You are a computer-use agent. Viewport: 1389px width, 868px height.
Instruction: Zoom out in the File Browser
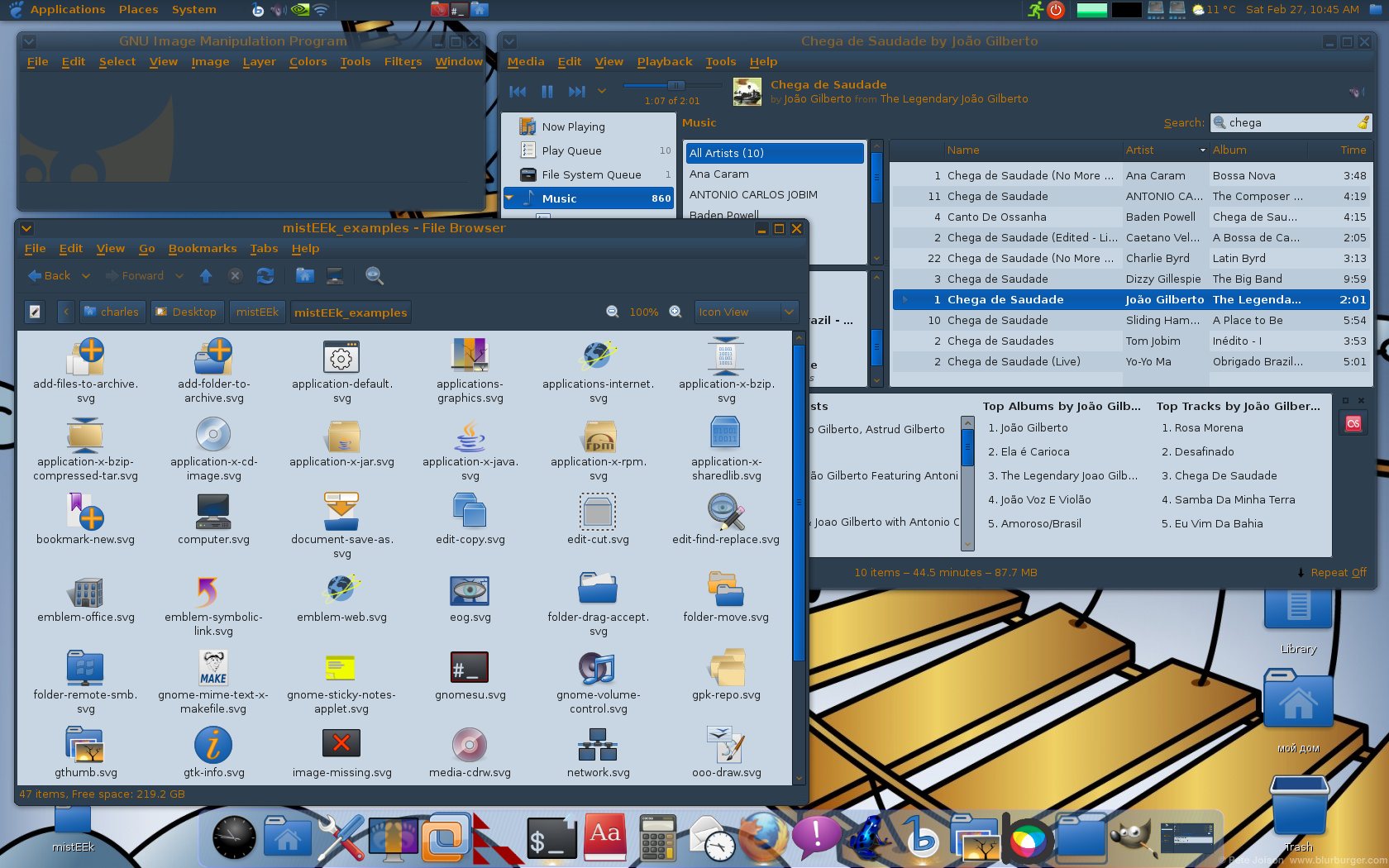pos(613,312)
